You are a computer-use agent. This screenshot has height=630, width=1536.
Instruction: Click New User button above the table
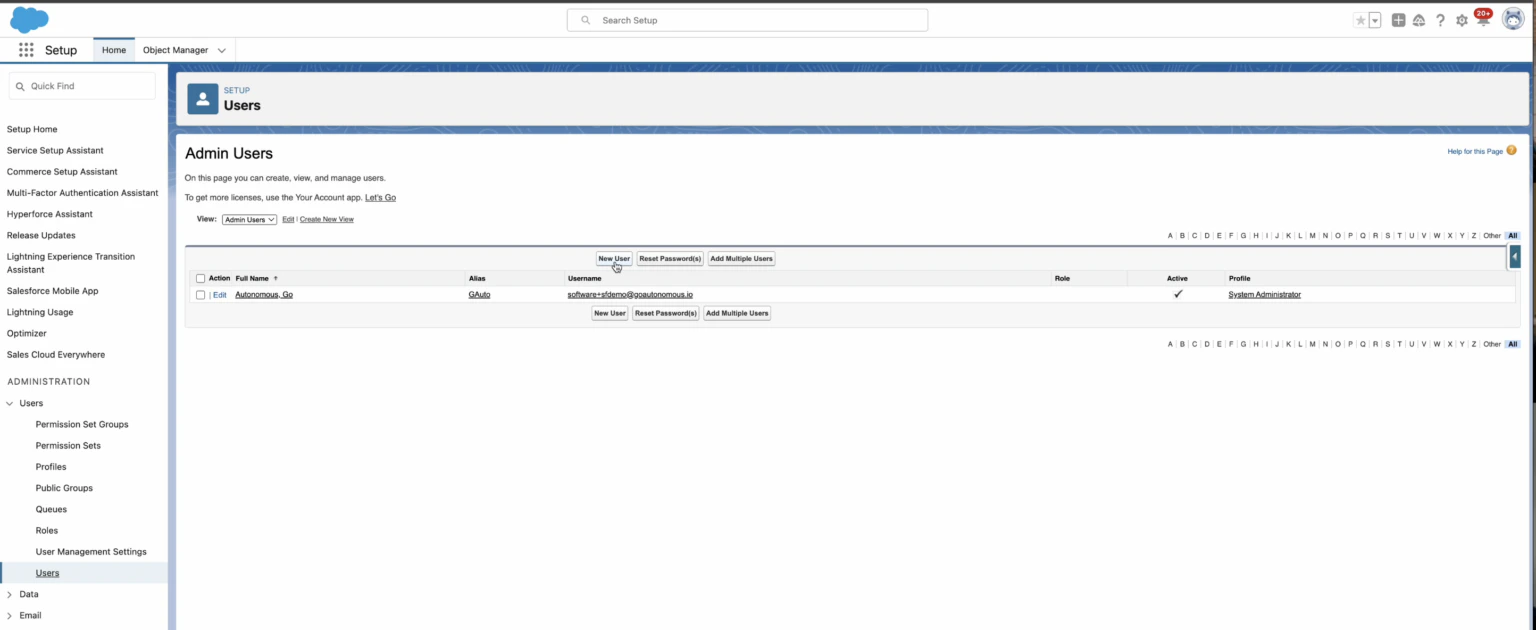click(x=614, y=258)
